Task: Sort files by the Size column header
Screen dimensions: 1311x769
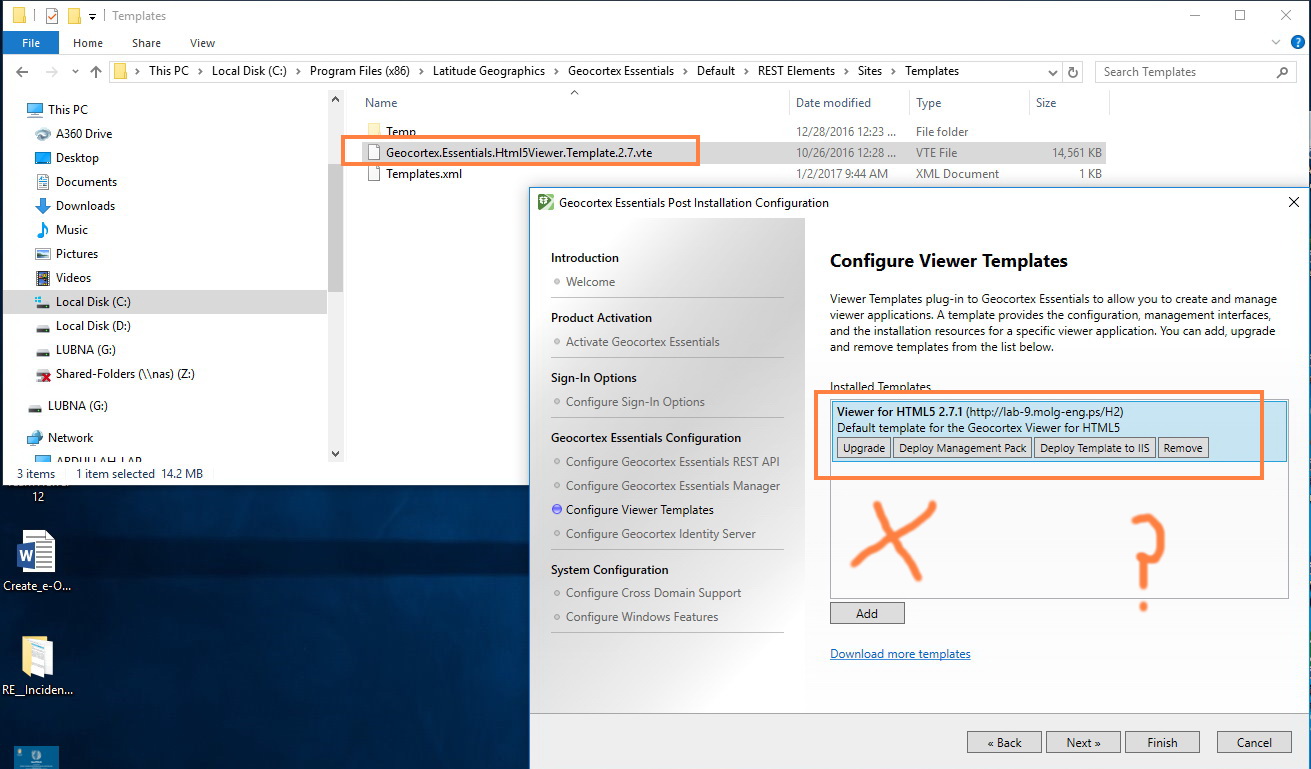Action: 1046,103
